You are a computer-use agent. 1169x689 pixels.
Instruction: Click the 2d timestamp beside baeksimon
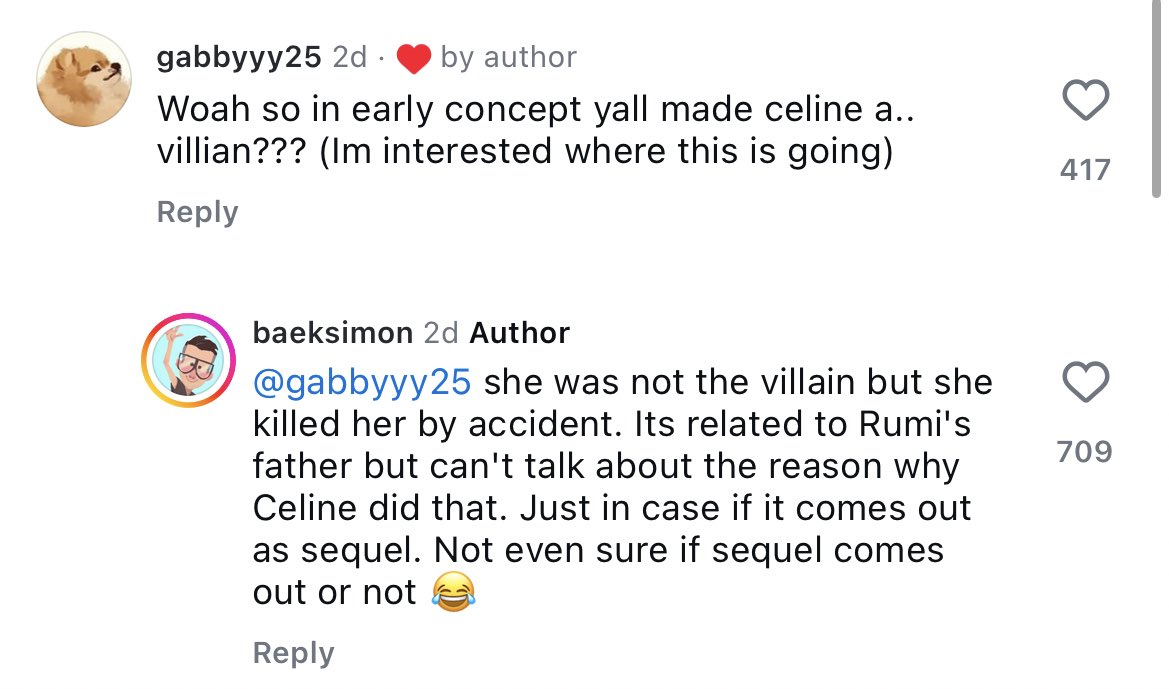[x=441, y=332]
